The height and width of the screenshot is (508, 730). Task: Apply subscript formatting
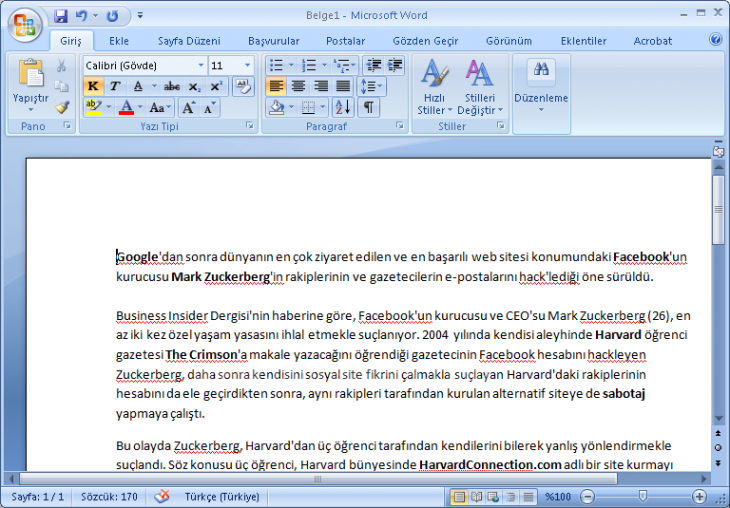coord(194,87)
